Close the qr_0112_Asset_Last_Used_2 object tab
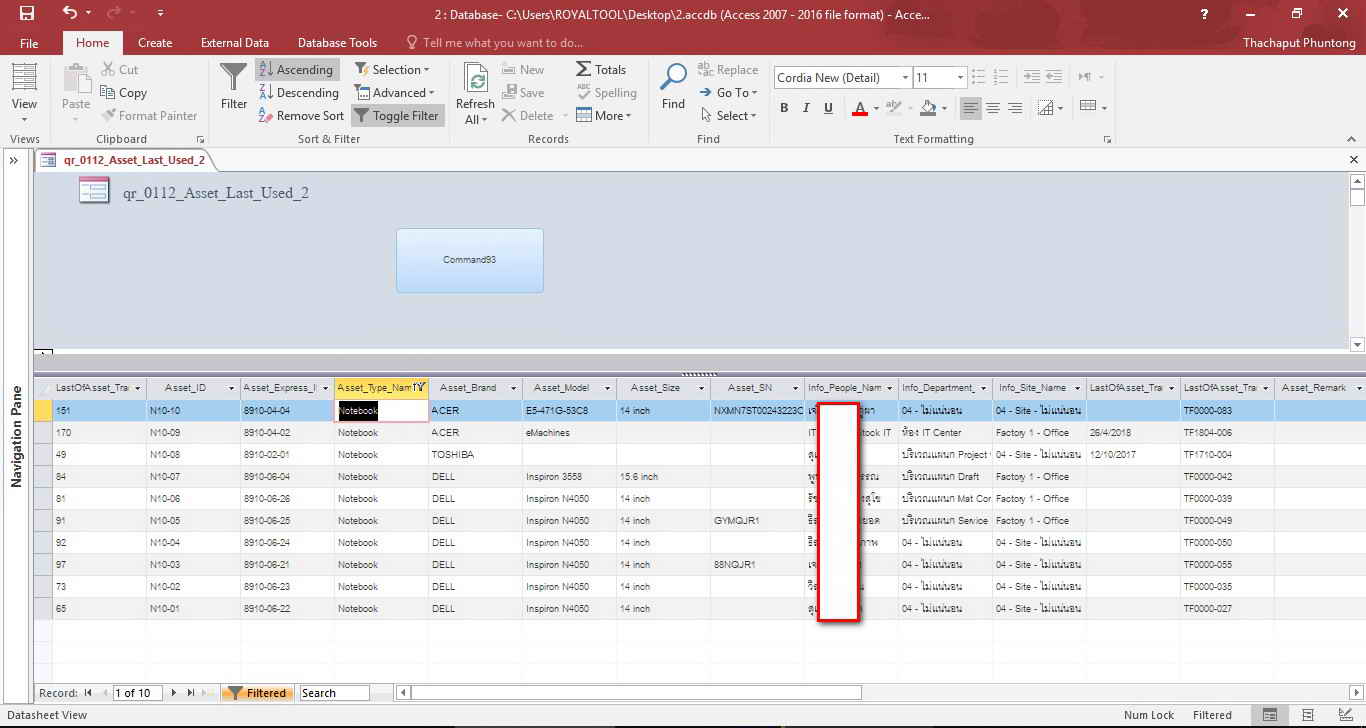The width and height of the screenshot is (1366, 728). (x=1354, y=160)
